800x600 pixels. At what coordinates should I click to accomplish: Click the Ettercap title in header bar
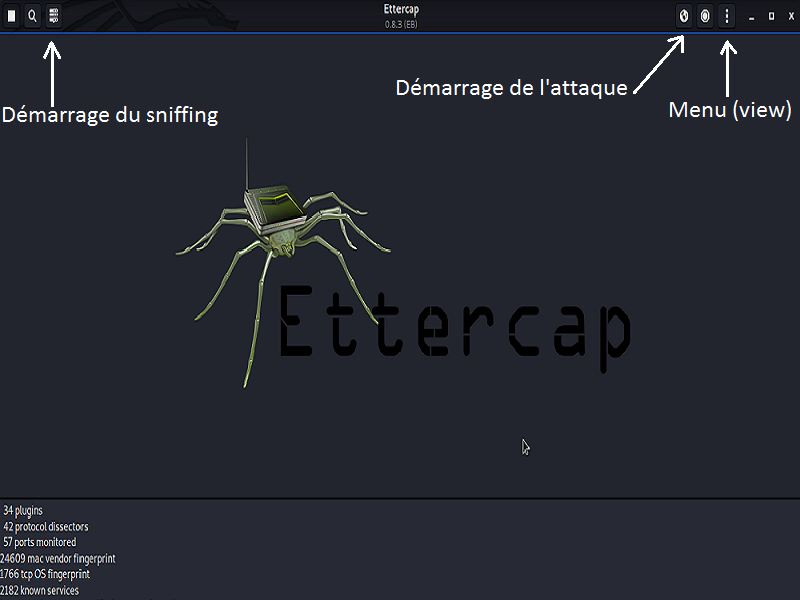pos(401,9)
